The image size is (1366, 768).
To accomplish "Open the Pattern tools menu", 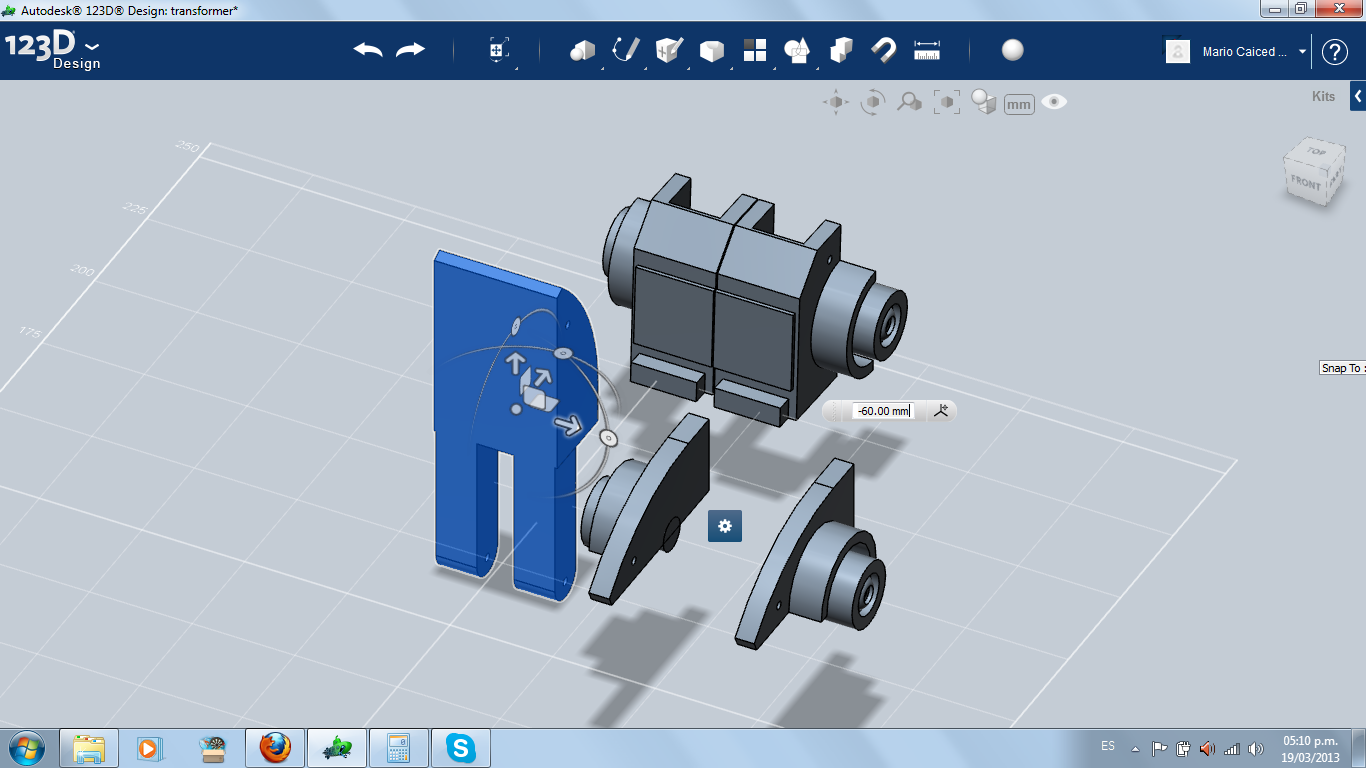I will (x=755, y=51).
